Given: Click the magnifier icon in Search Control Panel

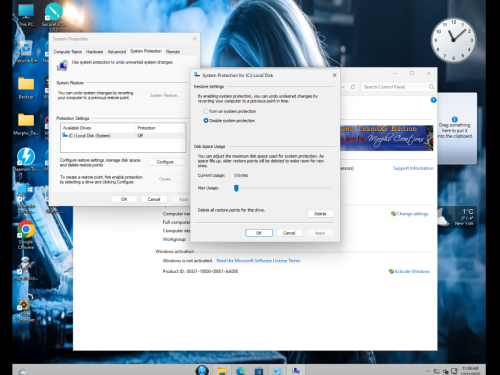Looking at the screenshot, I should (431, 87).
